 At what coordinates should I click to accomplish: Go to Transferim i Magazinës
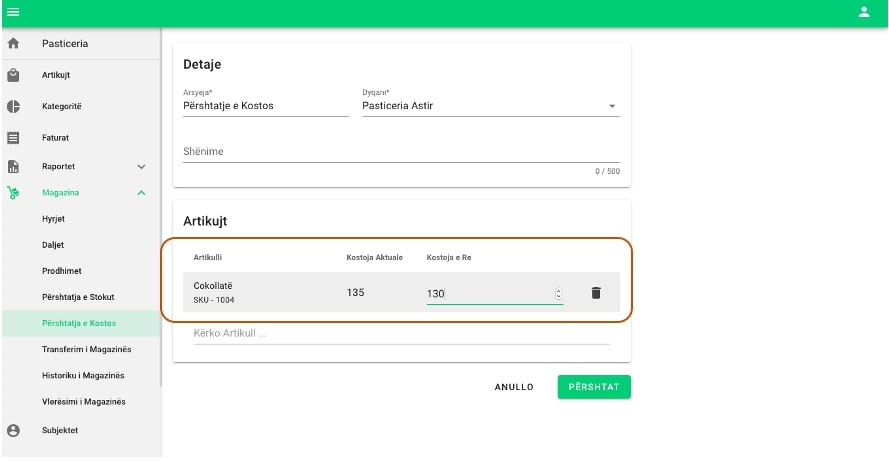pyautogui.click(x=86, y=349)
